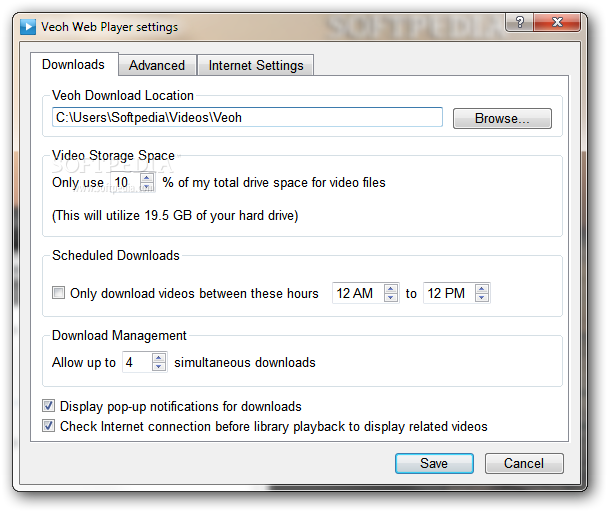Click the Browse... button

pyautogui.click(x=502, y=118)
